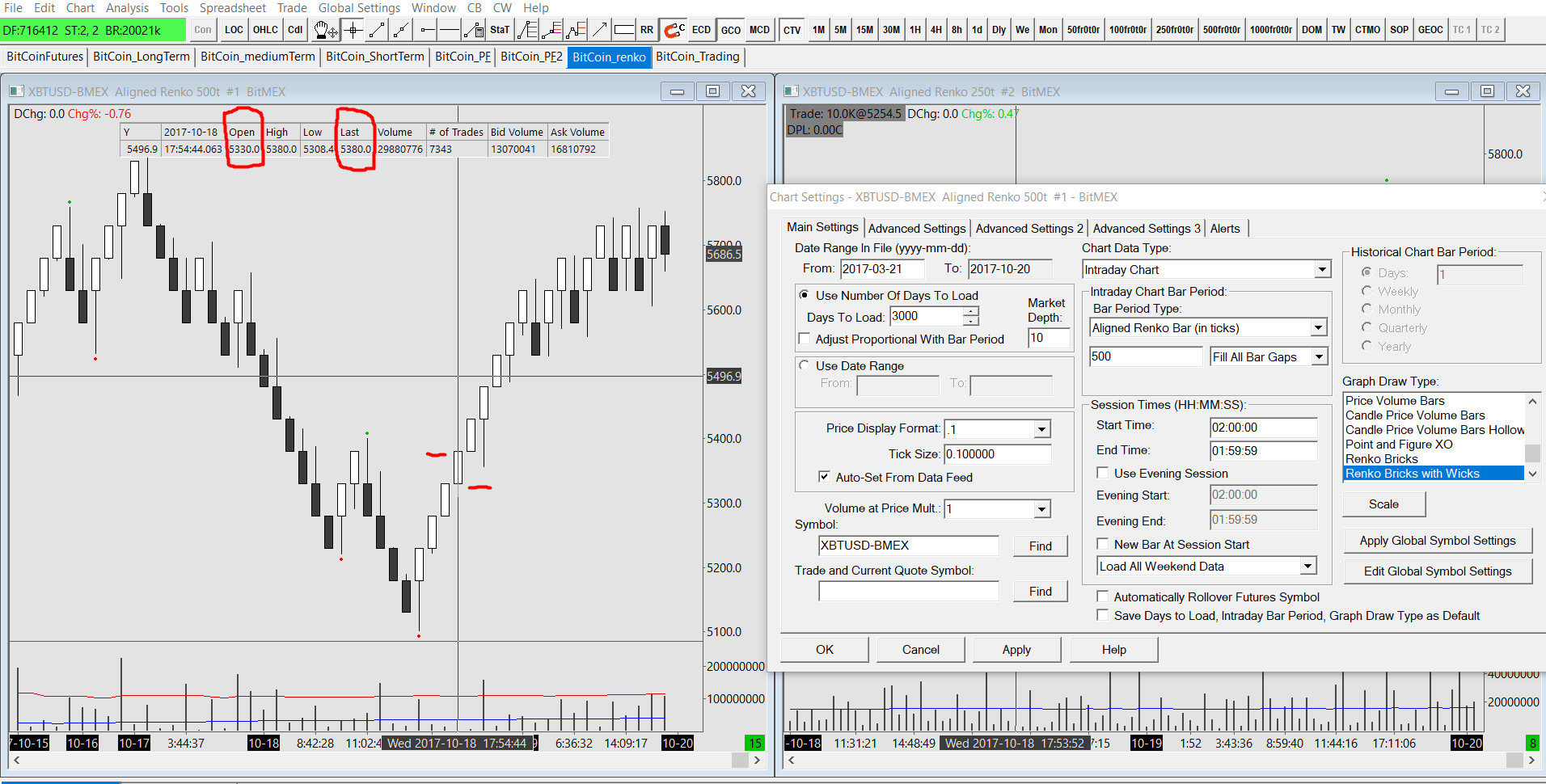
Task: Click the Renko 250t chart horizontal scrollbar thumb
Action: 1514,760
